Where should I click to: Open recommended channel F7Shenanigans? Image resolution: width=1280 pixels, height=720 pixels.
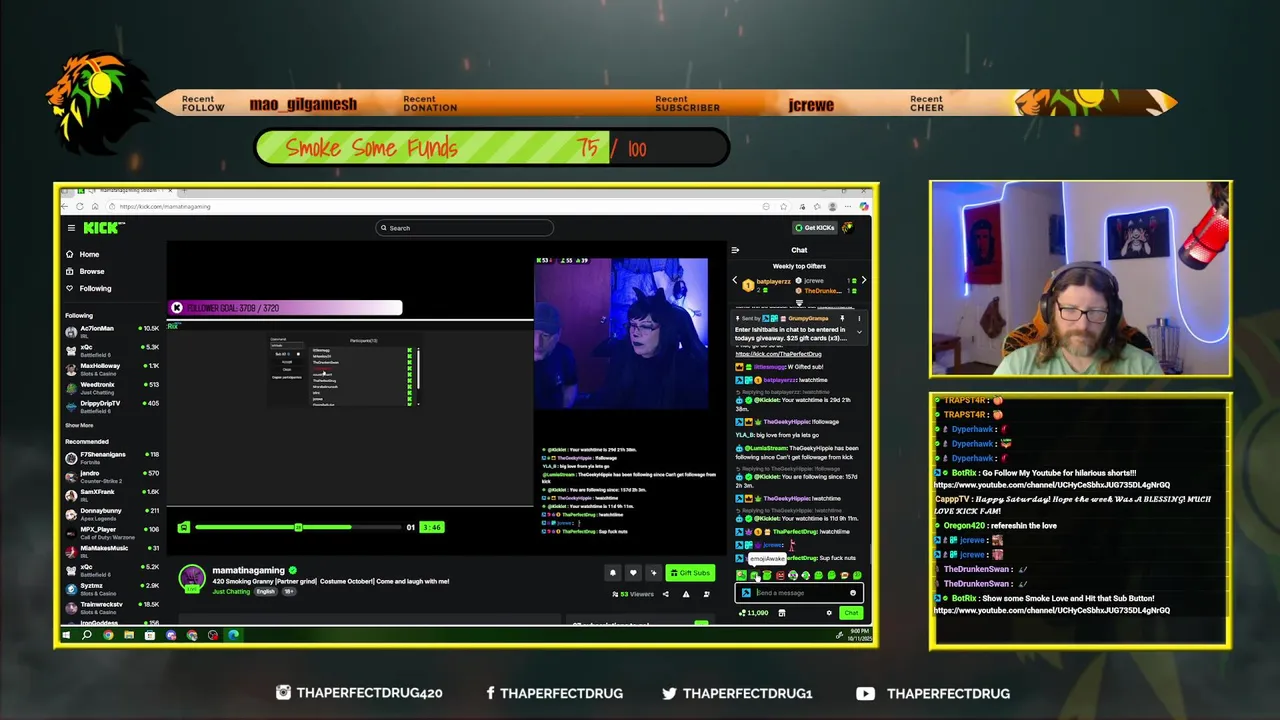click(x=112, y=457)
